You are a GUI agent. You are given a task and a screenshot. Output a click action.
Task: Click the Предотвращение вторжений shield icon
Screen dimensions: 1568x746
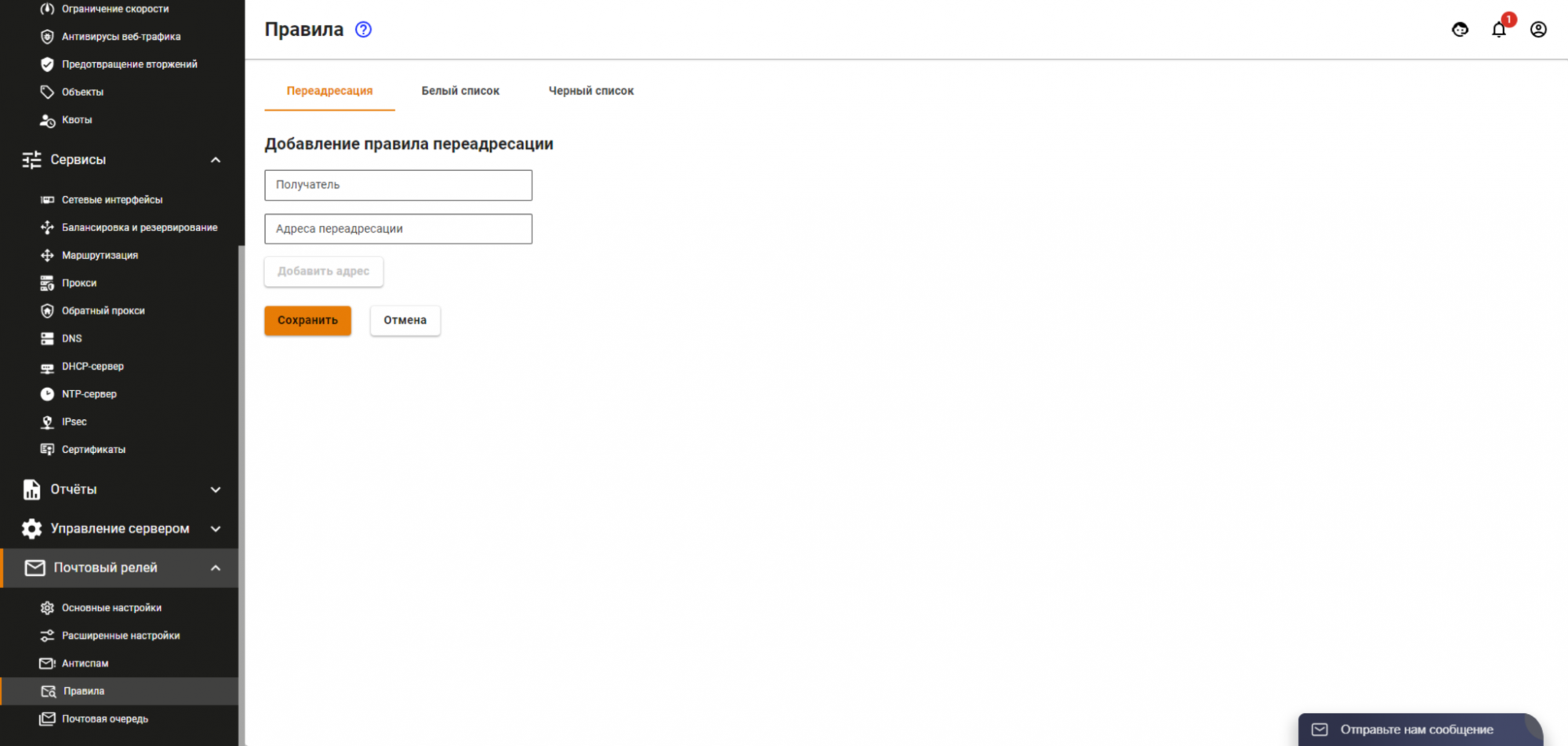(x=47, y=64)
